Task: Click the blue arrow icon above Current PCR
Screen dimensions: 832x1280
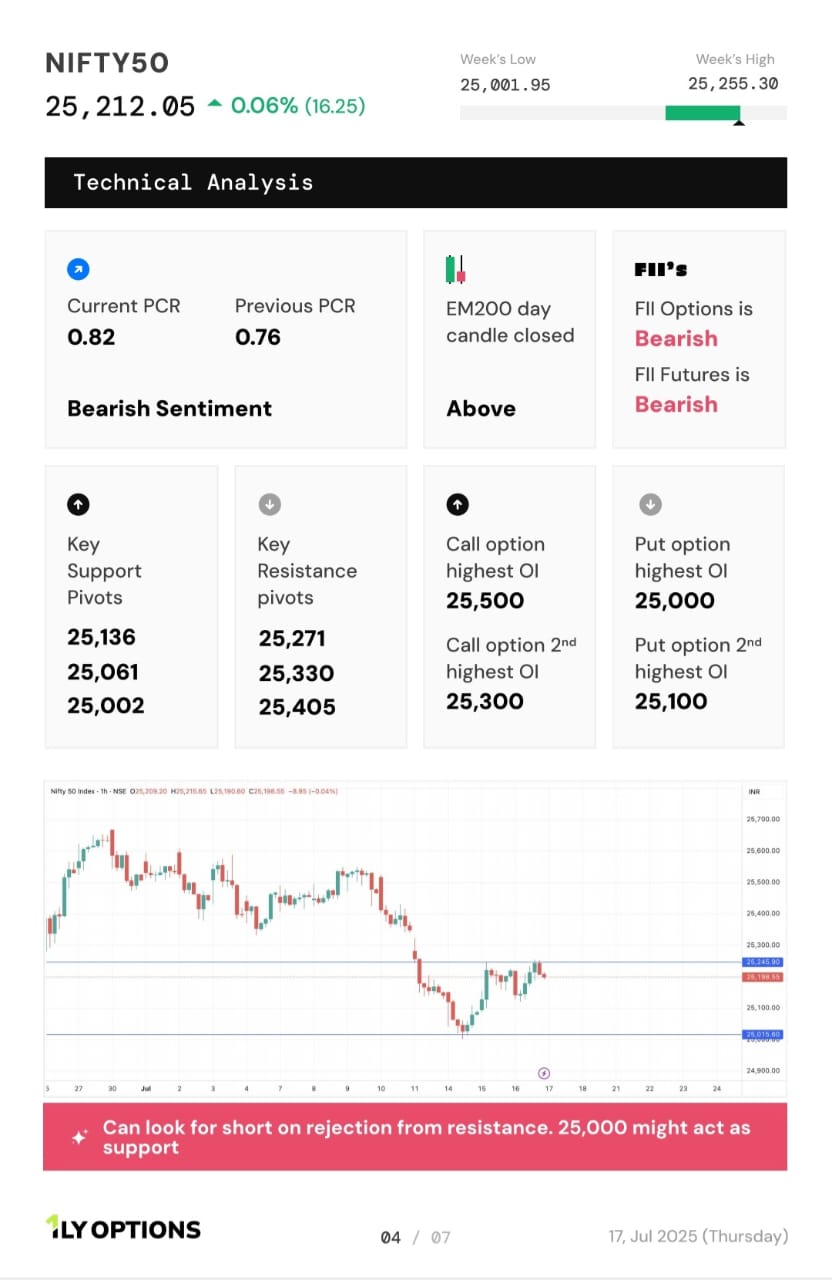Action: pos(78,268)
